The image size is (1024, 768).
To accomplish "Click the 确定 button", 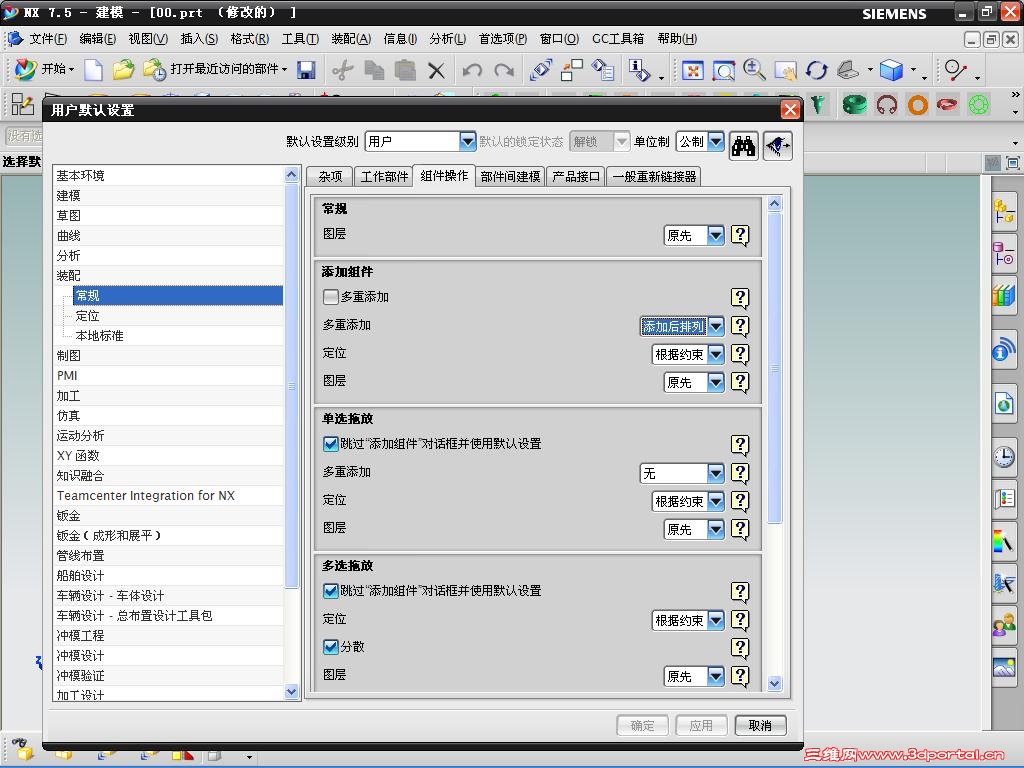I will [643, 726].
